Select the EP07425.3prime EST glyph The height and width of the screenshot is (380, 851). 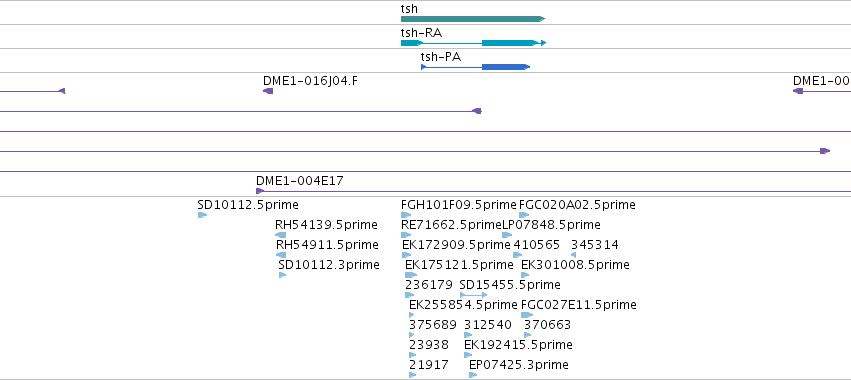click(x=473, y=375)
